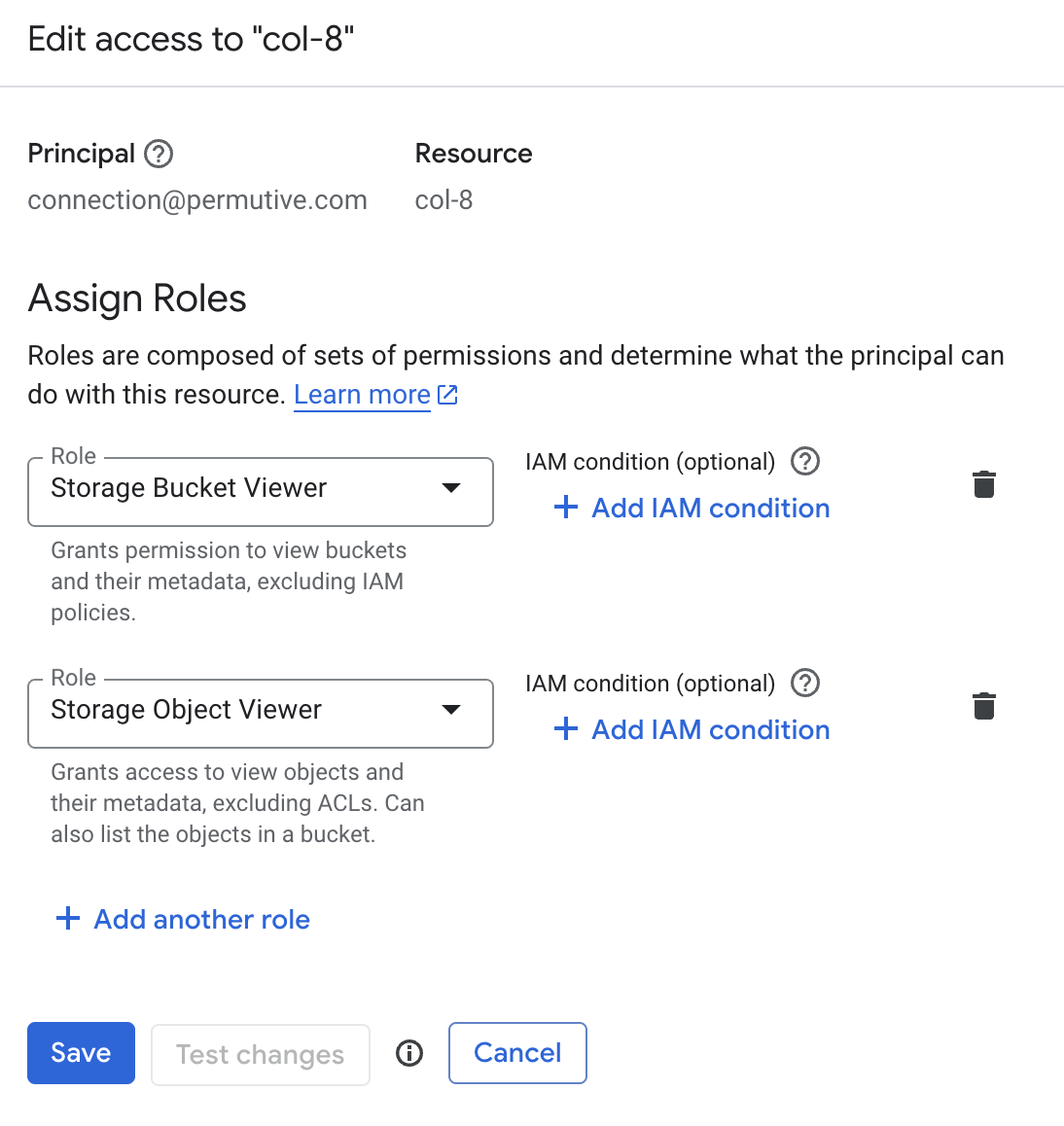
Task: Click the help icon next to Principal
Action: 159,154
